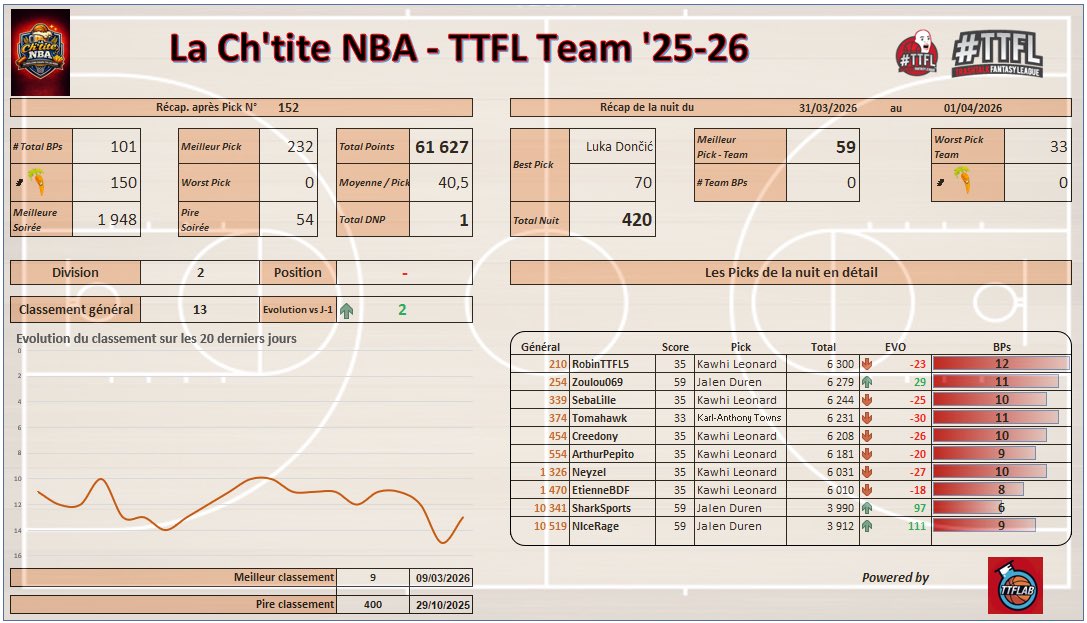
Task: Click the green up arrow in SharkSports row
Action: click(x=867, y=508)
